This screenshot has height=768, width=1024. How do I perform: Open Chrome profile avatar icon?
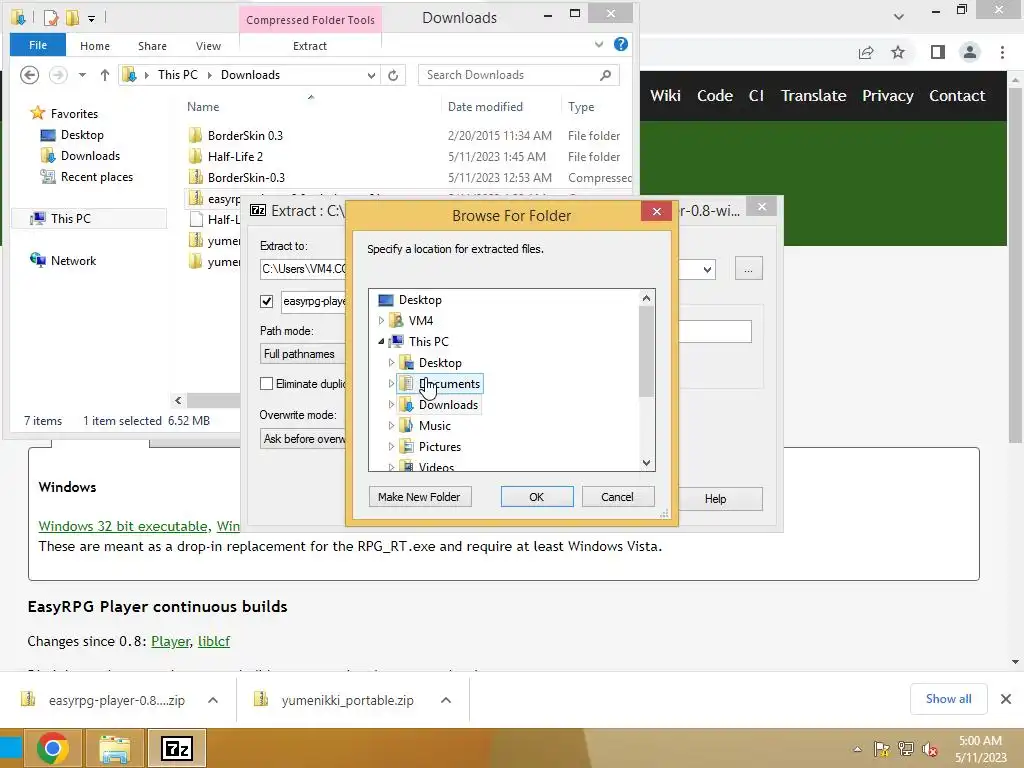click(x=970, y=52)
